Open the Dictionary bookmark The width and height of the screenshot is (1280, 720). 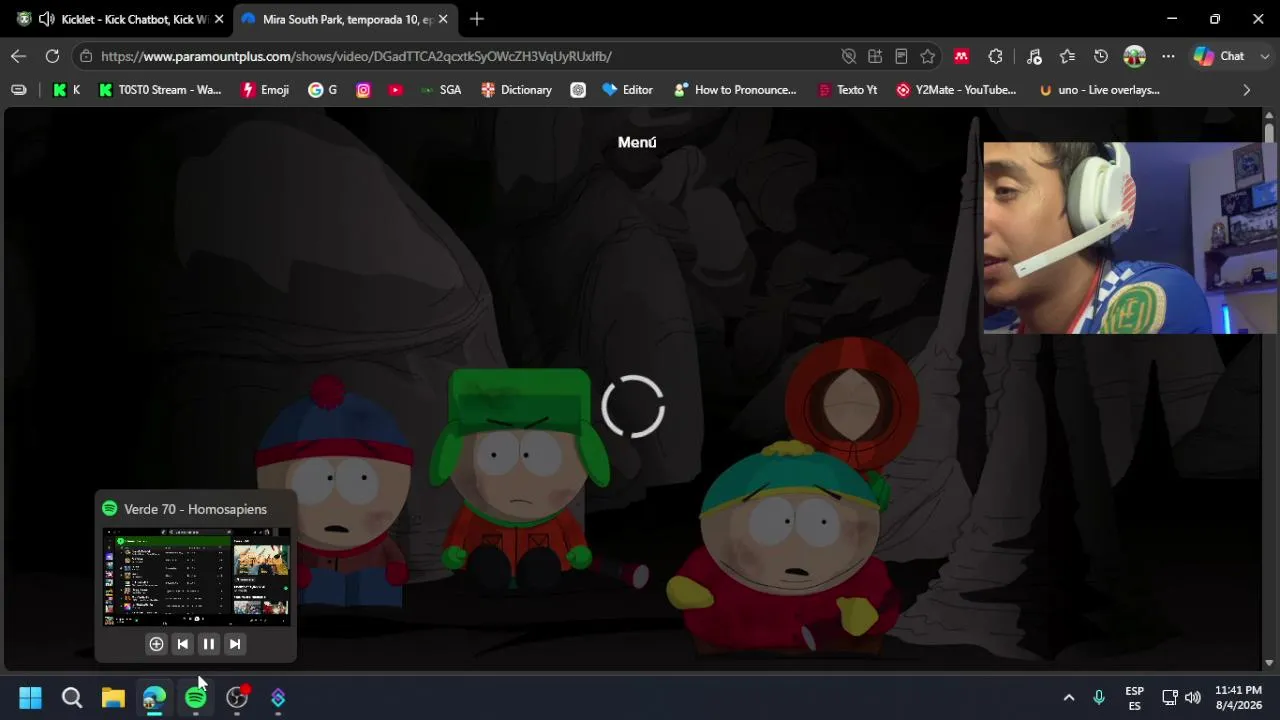tap(516, 90)
